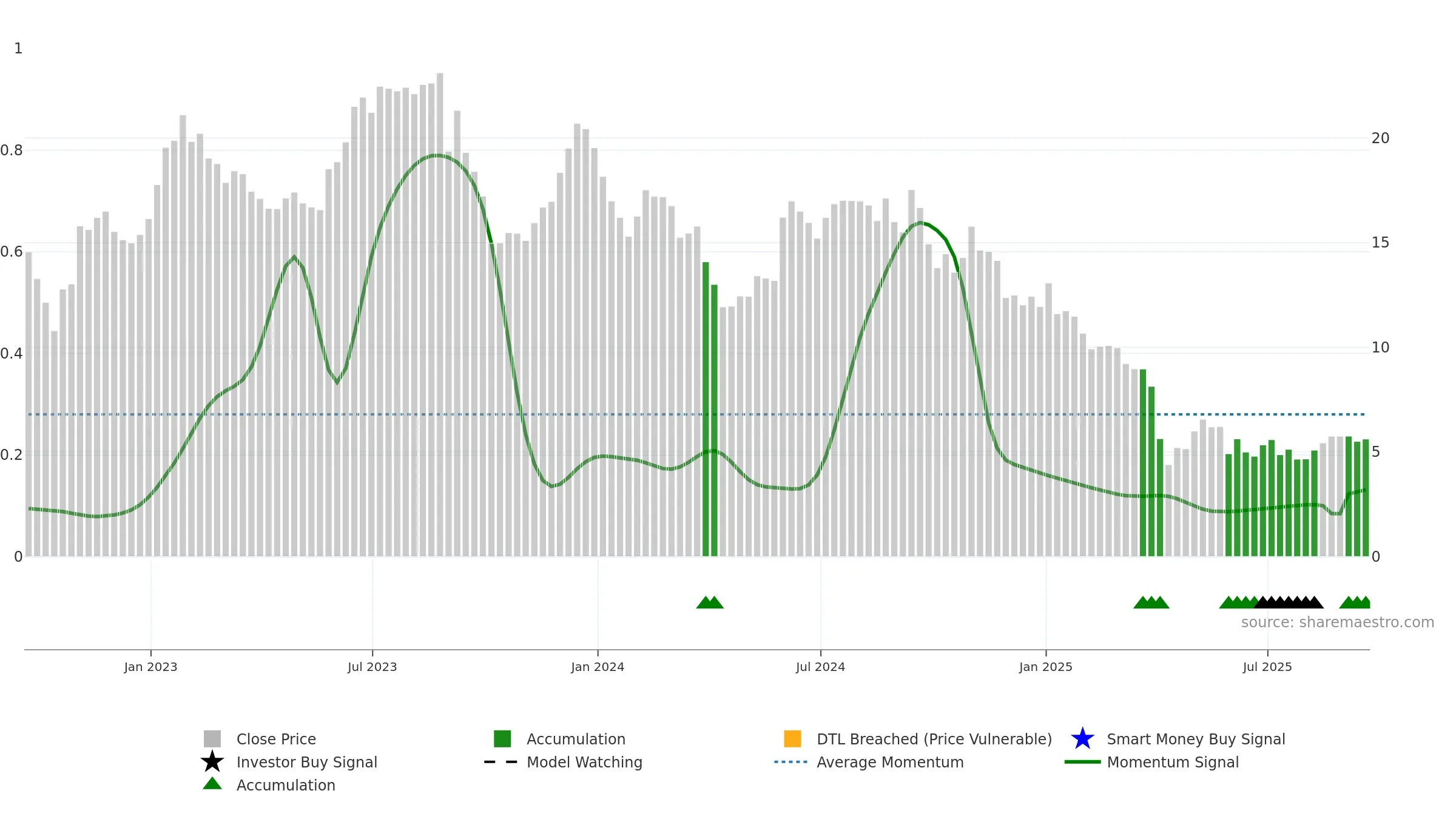Click the Jul 2023 axis tick label
This screenshot has height=819, width=1456.
[x=372, y=667]
